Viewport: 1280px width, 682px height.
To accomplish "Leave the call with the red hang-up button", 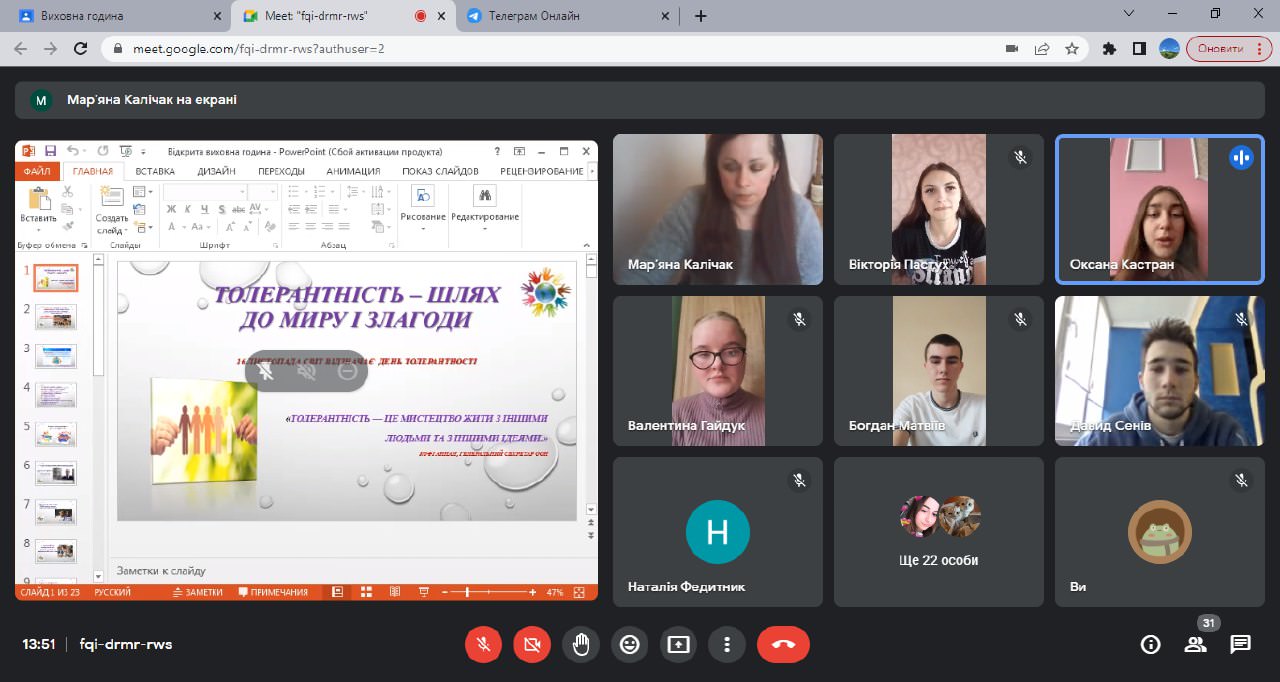I will click(x=783, y=644).
